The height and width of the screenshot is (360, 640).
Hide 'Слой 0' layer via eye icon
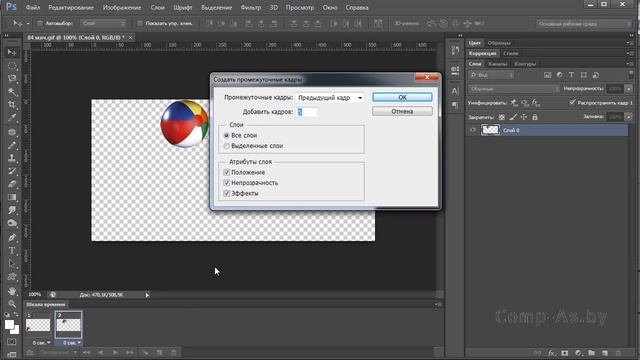tap(473, 130)
